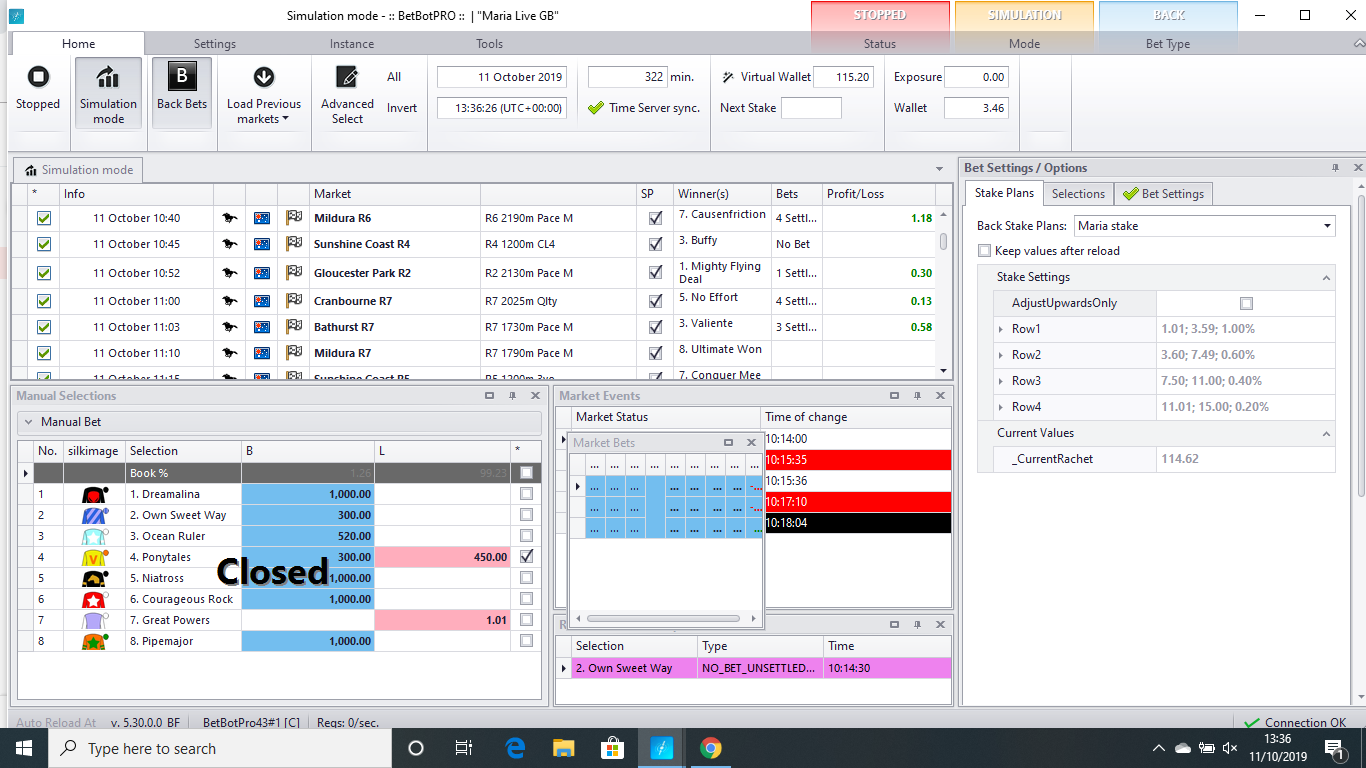
Task: Click the Australian flag icon for Sunshine Coast R4
Action: [x=261, y=243]
